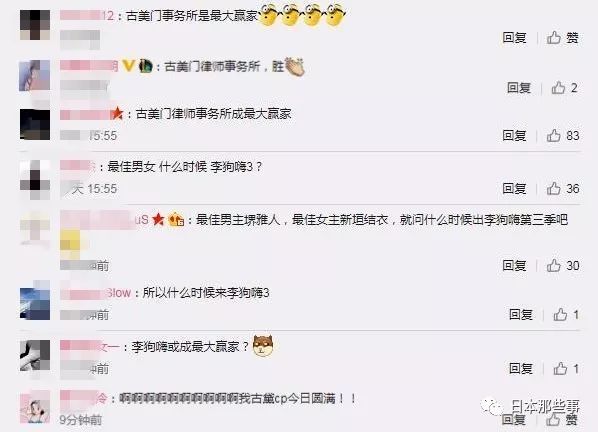This screenshot has width=598, height=432.
Task: Like the 所以什么时候来李狗嗨3 comment
Action: (x=566, y=315)
